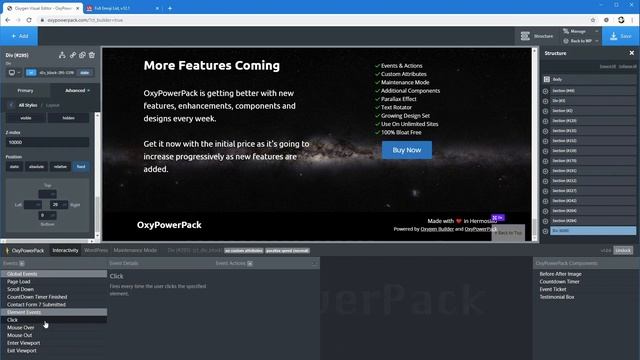Set position to static
The height and width of the screenshot is (360, 640).
[x=14, y=167]
